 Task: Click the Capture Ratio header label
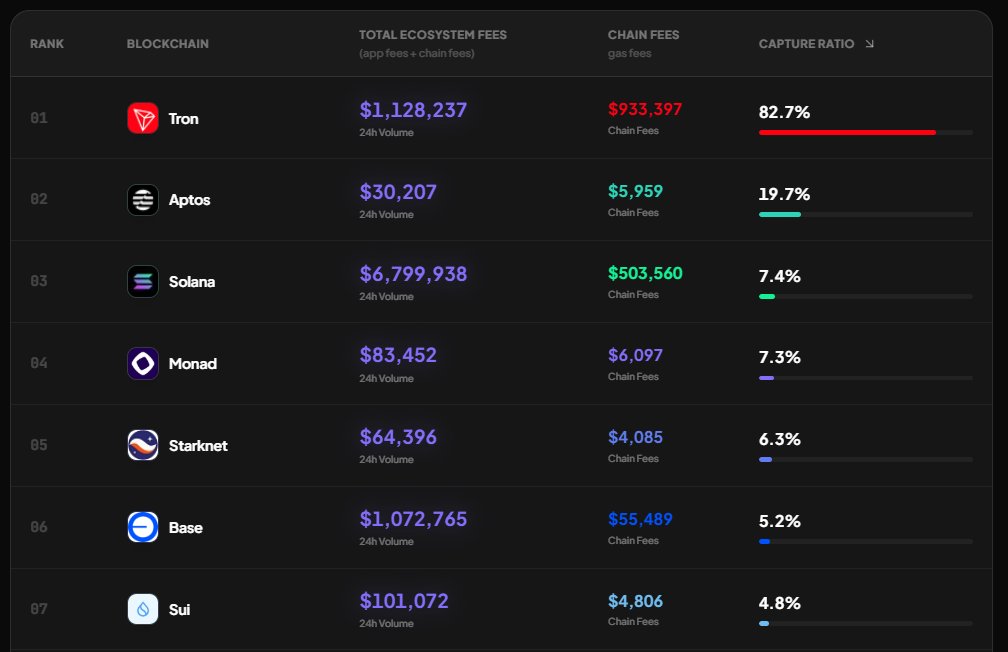[x=806, y=44]
